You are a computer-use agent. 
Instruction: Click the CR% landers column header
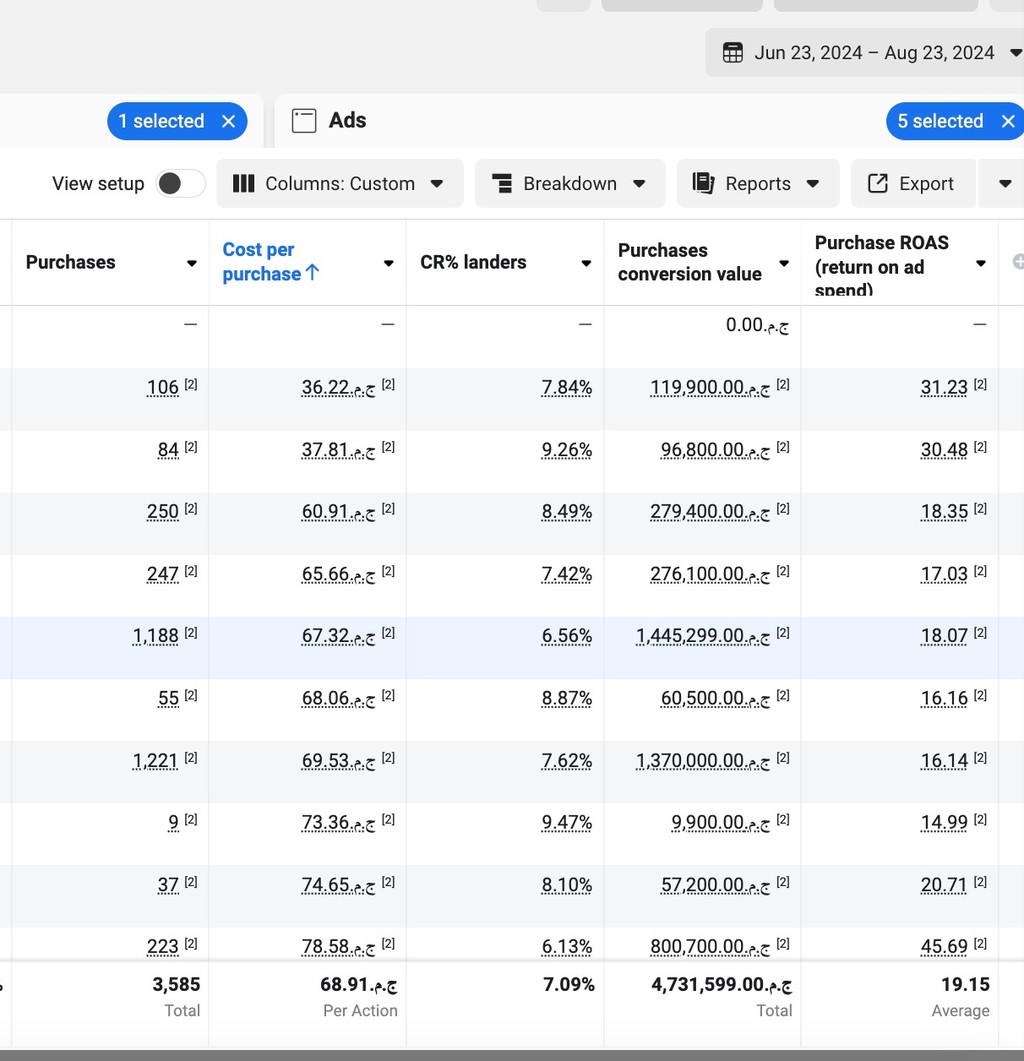[x=473, y=263]
